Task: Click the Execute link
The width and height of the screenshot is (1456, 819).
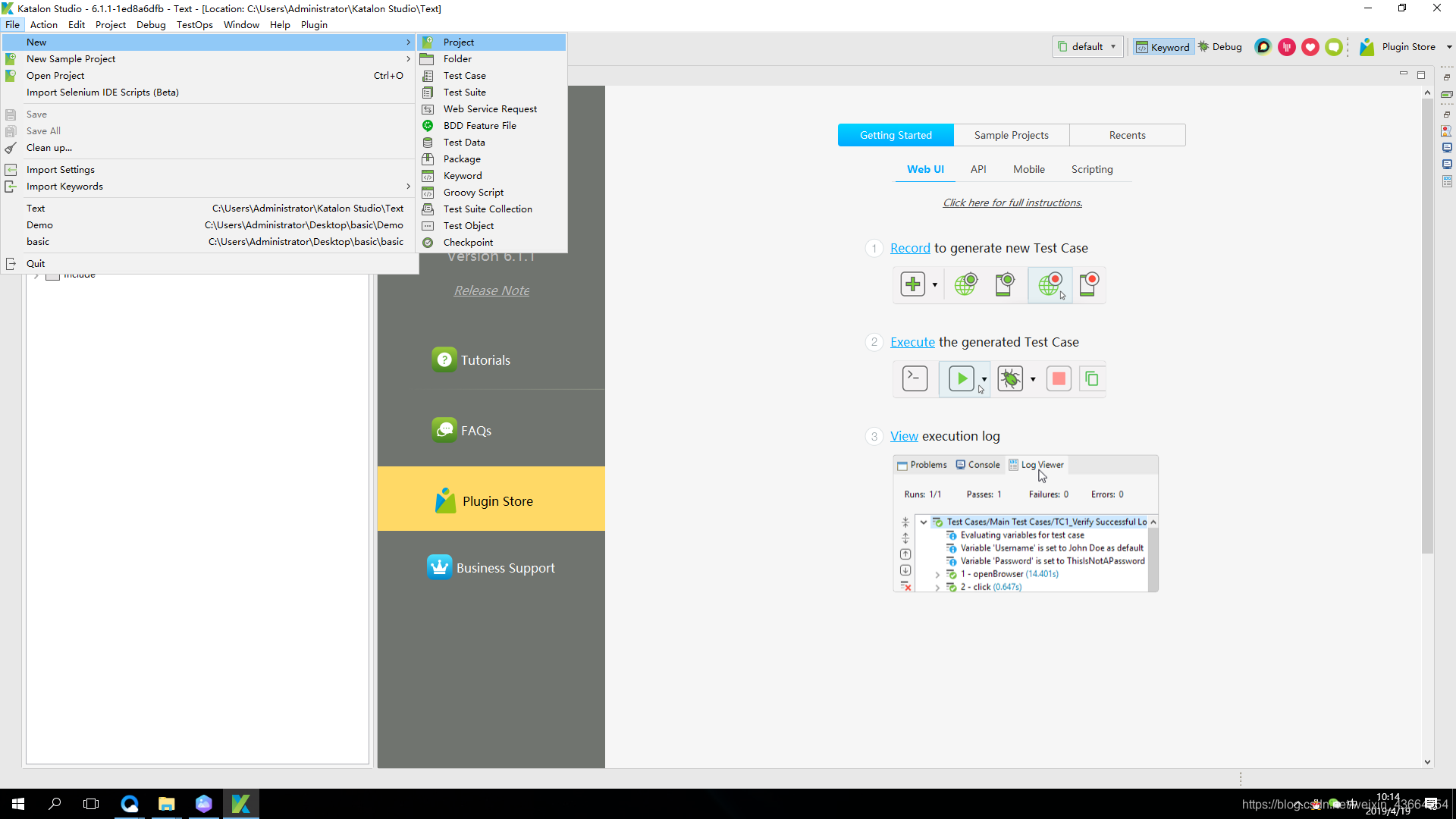Action: point(912,342)
